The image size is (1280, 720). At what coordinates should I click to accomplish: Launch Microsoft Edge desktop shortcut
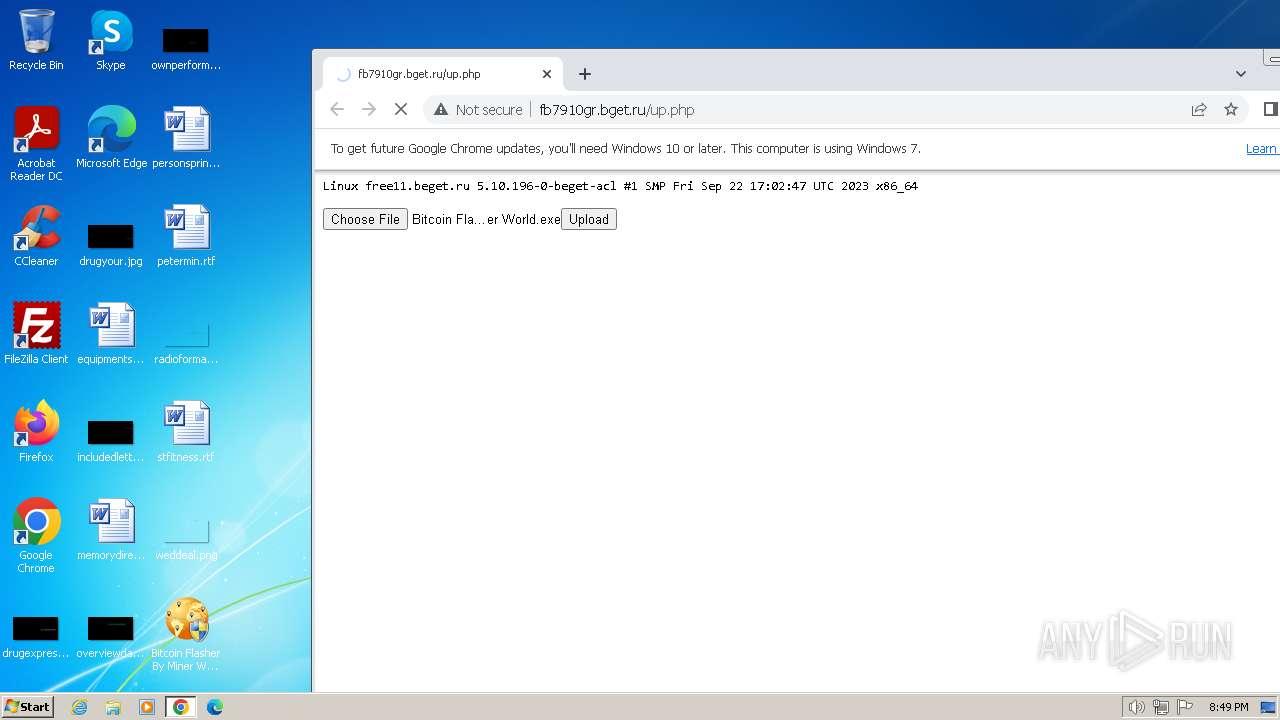point(111,137)
